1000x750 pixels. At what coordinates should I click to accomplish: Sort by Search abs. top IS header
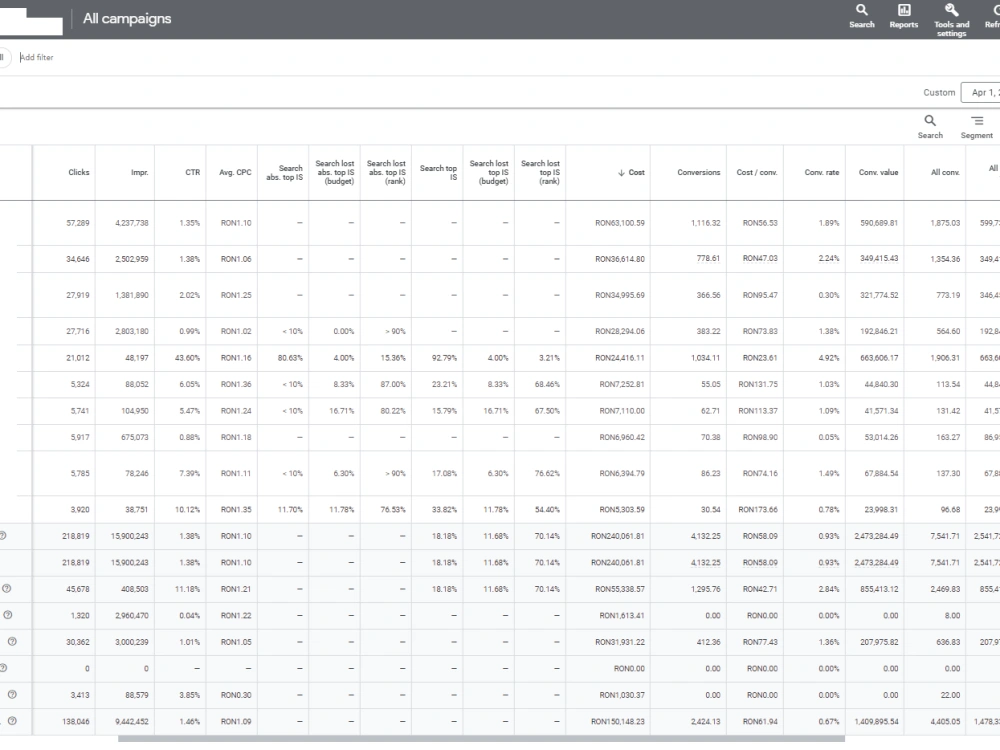284,172
